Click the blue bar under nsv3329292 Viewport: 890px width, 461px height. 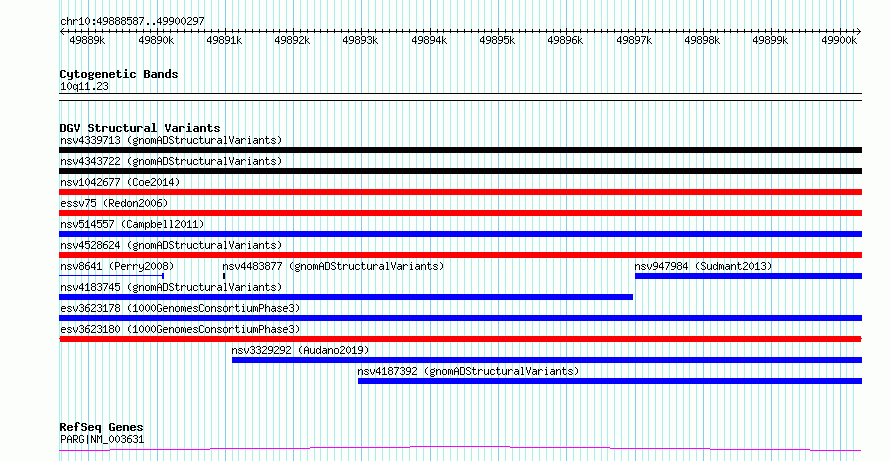pos(547,360)
